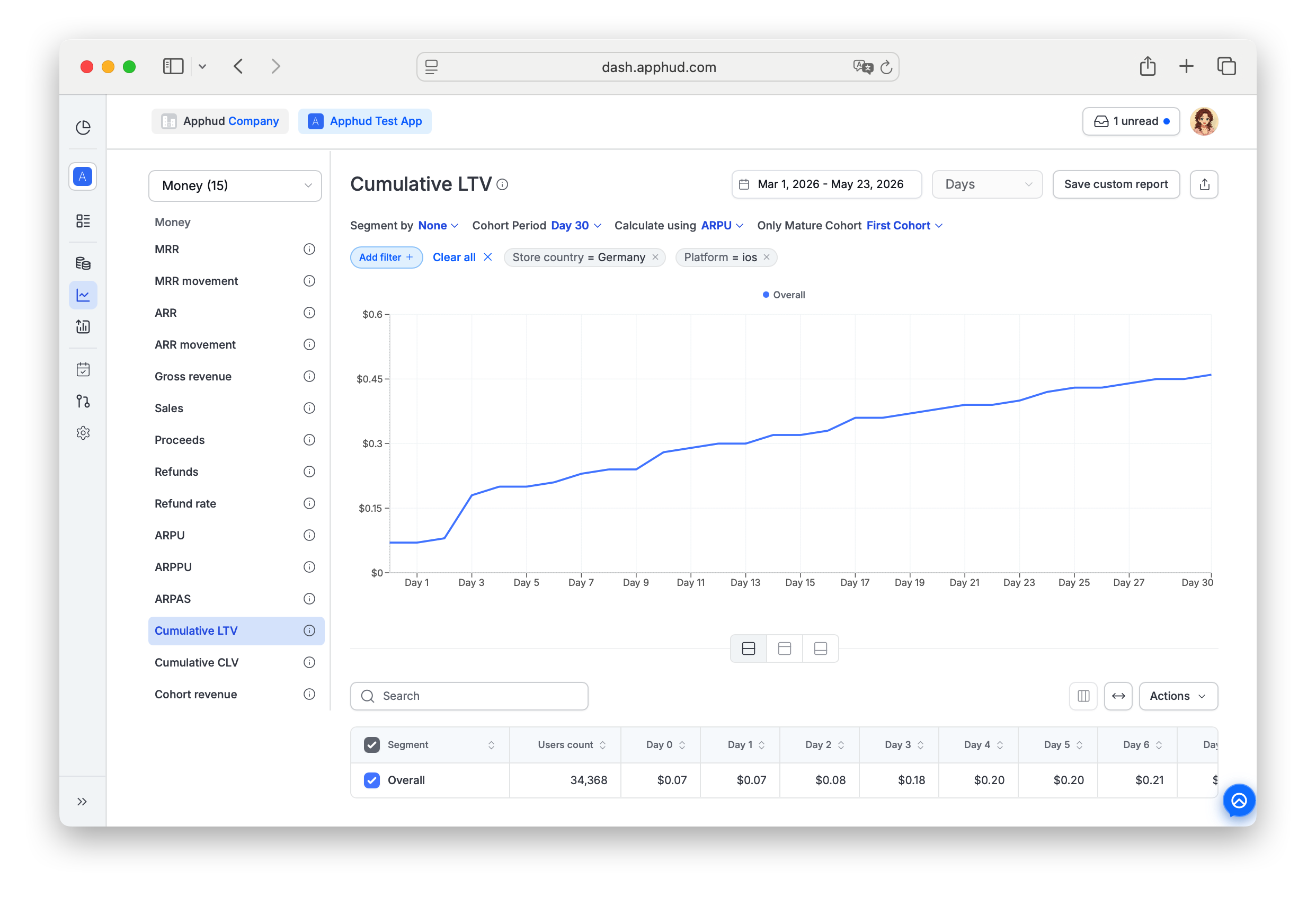Click Apphud Test App breadcrumb
This screenshot has height=906, width=1316.
[x=364, y=121]
